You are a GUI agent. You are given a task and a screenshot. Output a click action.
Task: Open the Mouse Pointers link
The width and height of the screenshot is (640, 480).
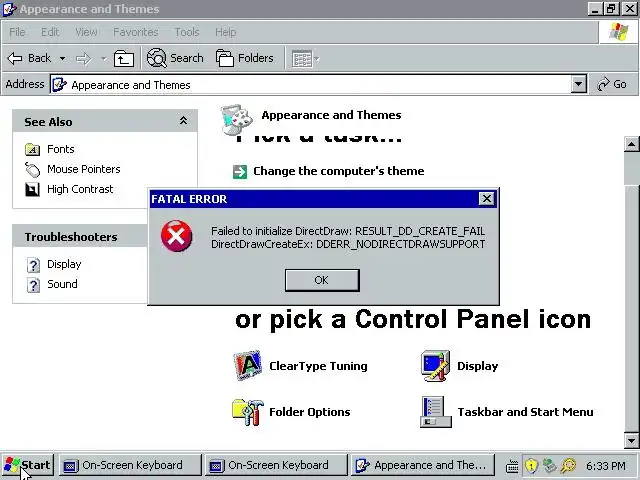coord(84,169)
